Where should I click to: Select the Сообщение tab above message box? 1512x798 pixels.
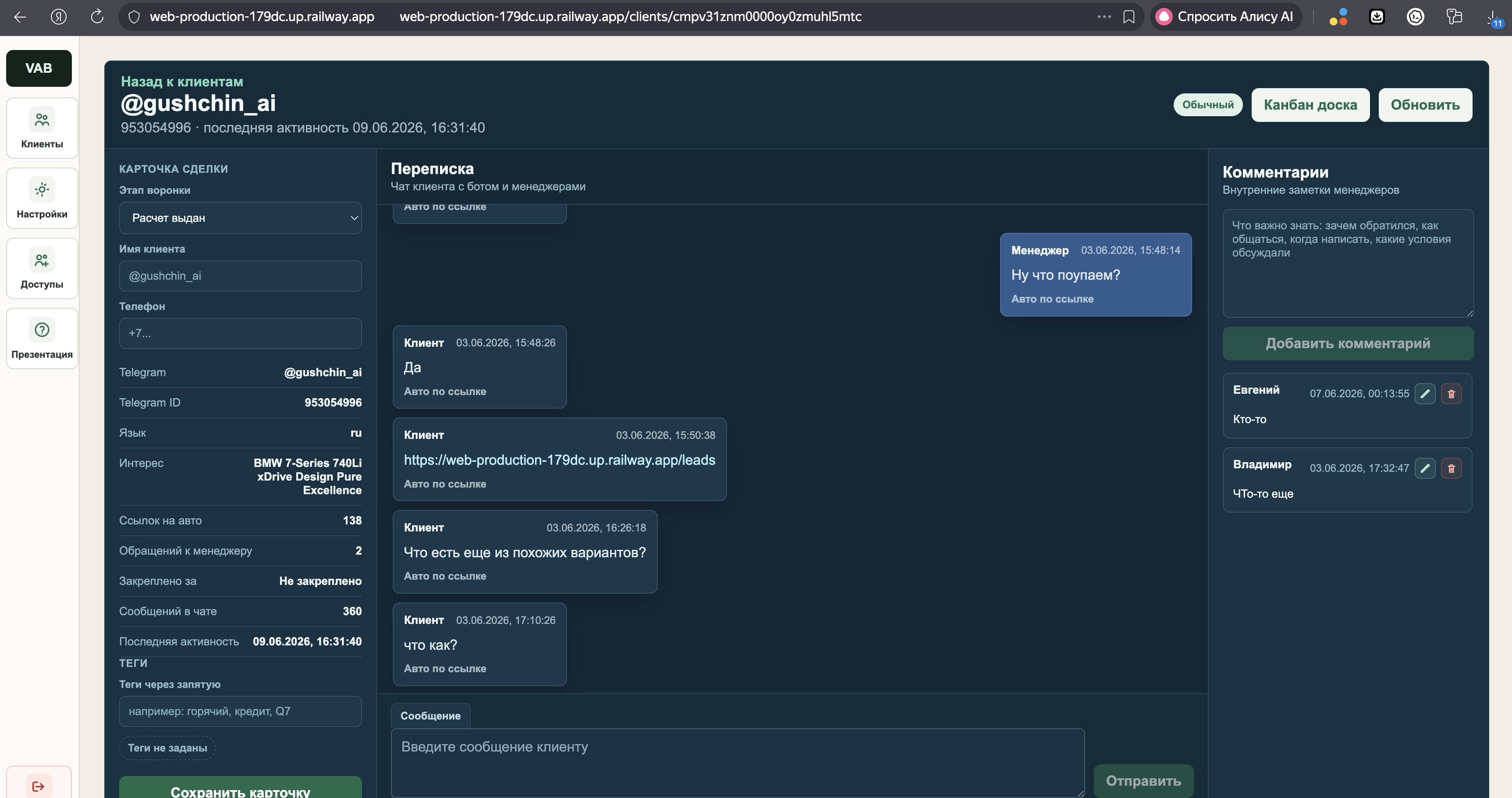(430, 716)
